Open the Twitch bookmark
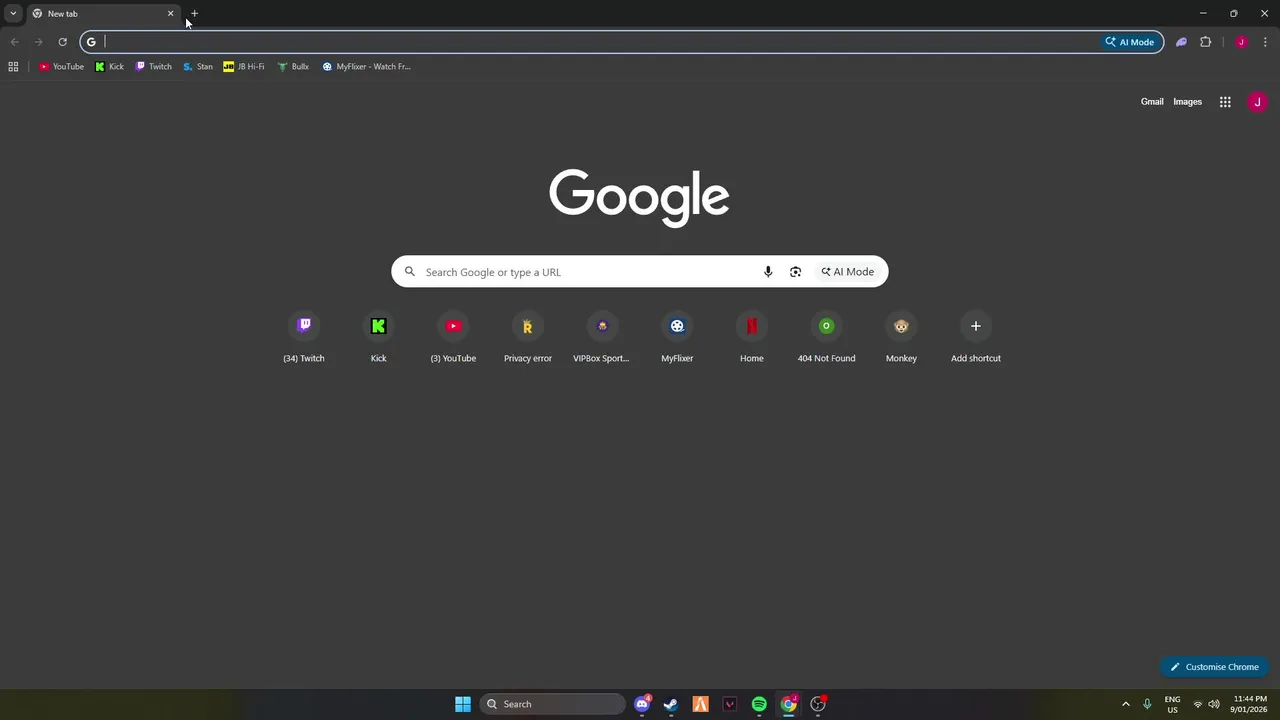Viewport: 1280px width, 720px height. (154, 67)
